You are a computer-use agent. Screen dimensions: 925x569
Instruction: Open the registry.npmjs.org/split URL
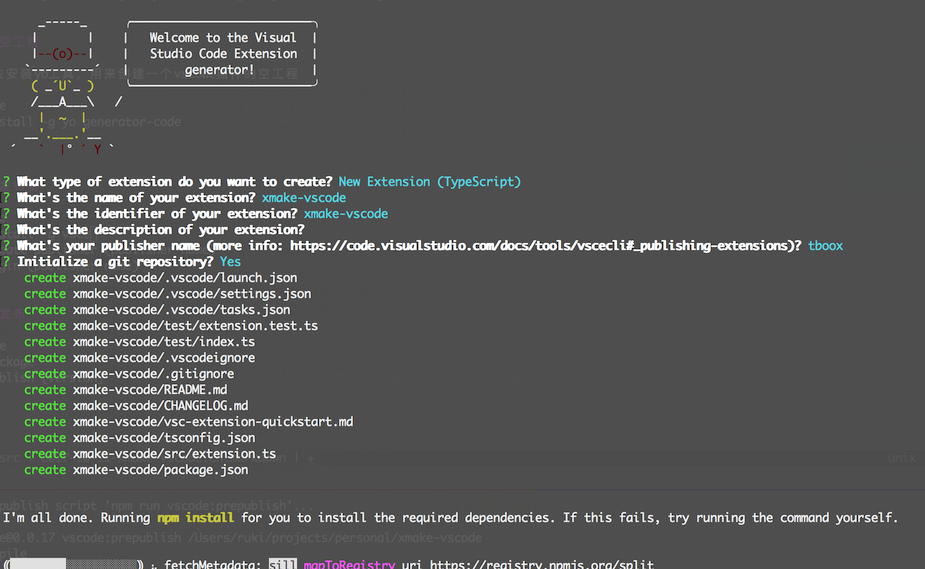point(542,564)
